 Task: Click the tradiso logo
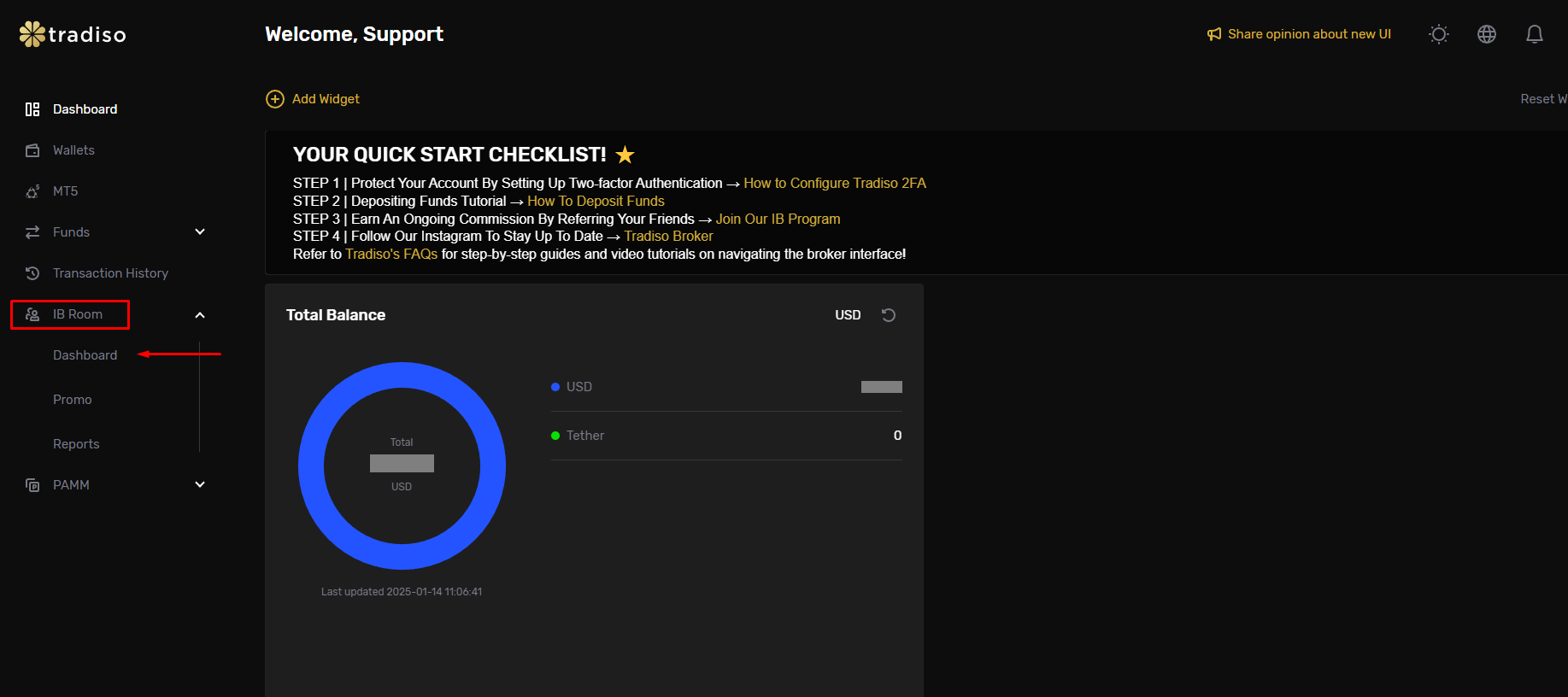coord(73,34)
